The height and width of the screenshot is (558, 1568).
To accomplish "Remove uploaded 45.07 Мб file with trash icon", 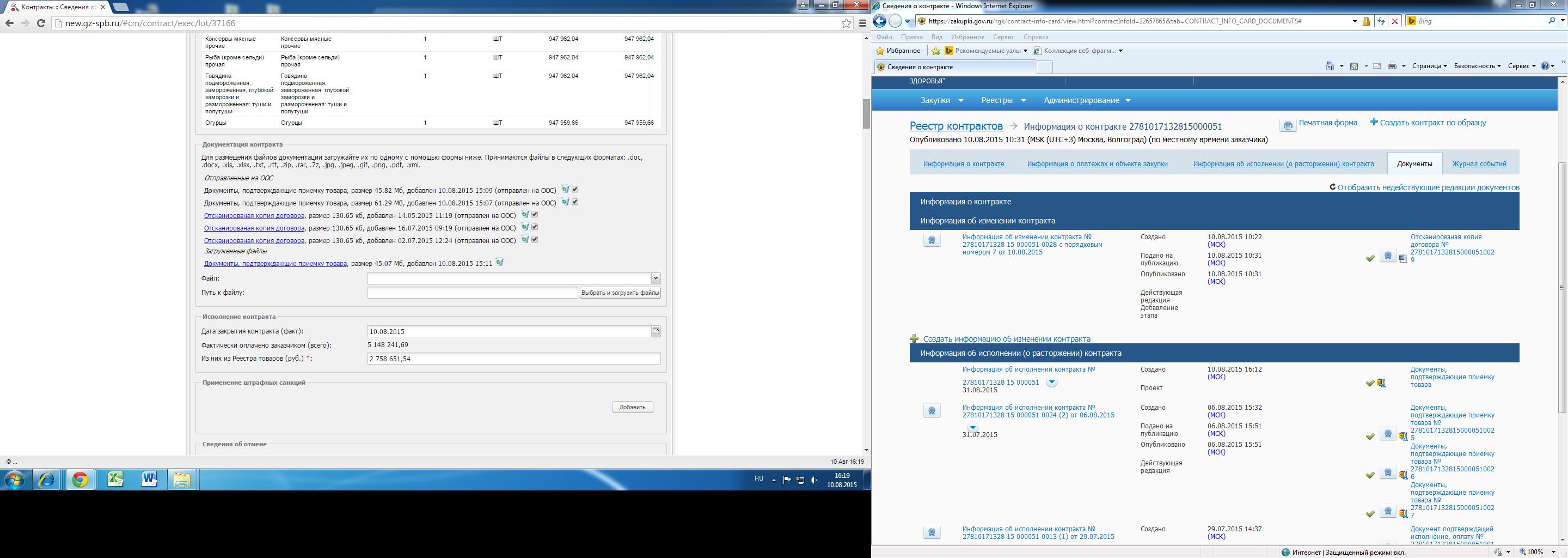I will point(500,263).
